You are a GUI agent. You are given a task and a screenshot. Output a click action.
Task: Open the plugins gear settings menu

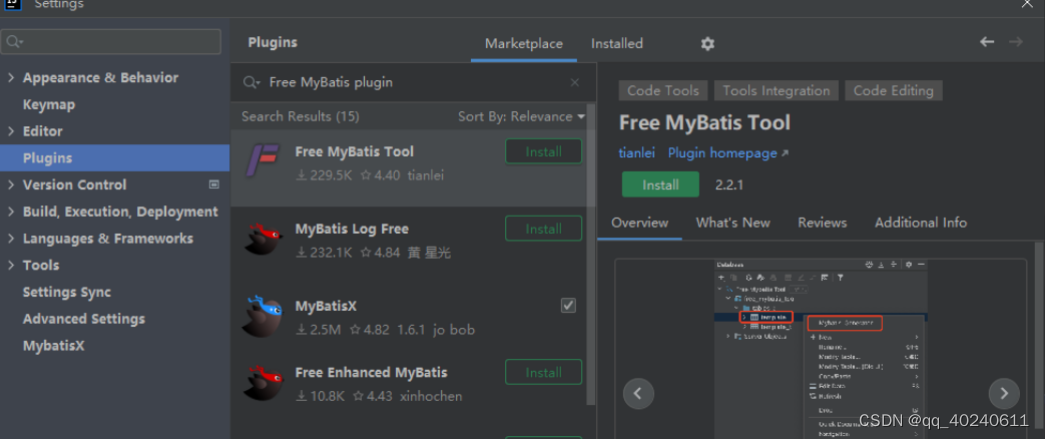coord(707,44)
